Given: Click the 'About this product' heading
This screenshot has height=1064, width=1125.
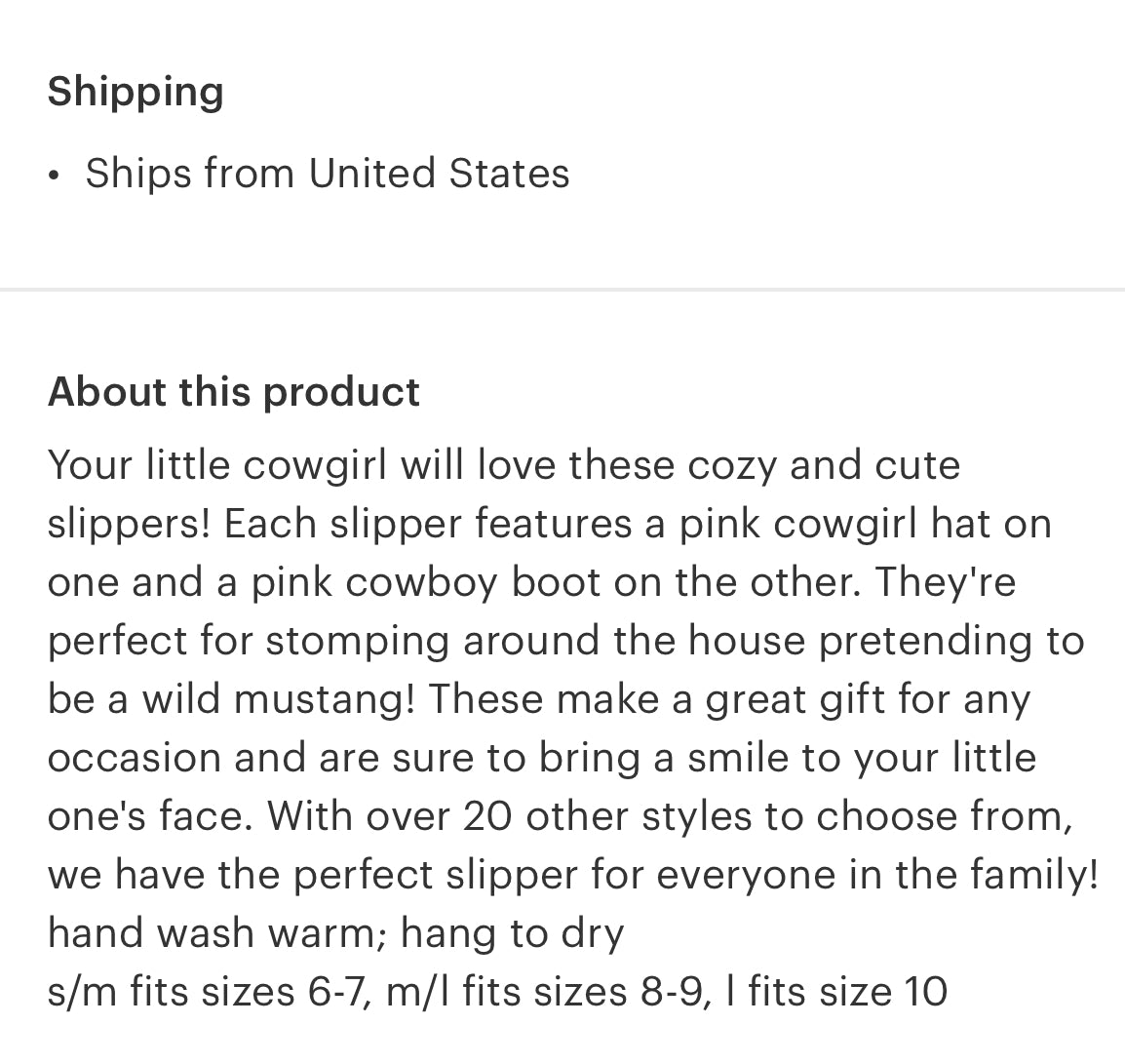Looking at the screenshot, I should pyautogui.click(x=233, y=392).
